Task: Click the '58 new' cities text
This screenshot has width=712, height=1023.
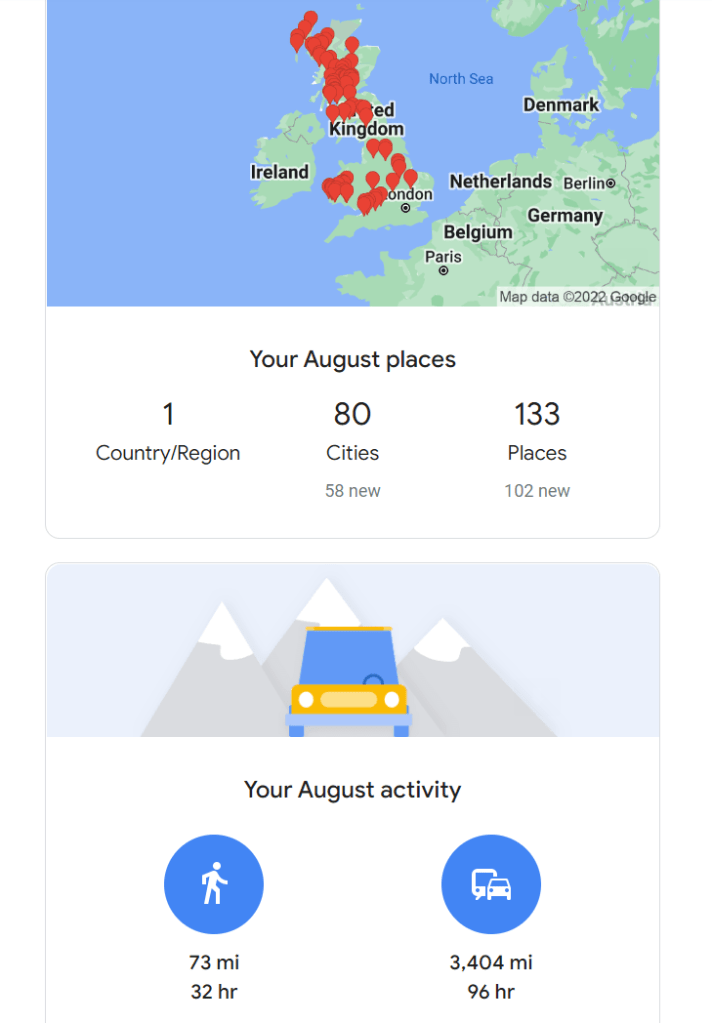Action: click(352, 491)
